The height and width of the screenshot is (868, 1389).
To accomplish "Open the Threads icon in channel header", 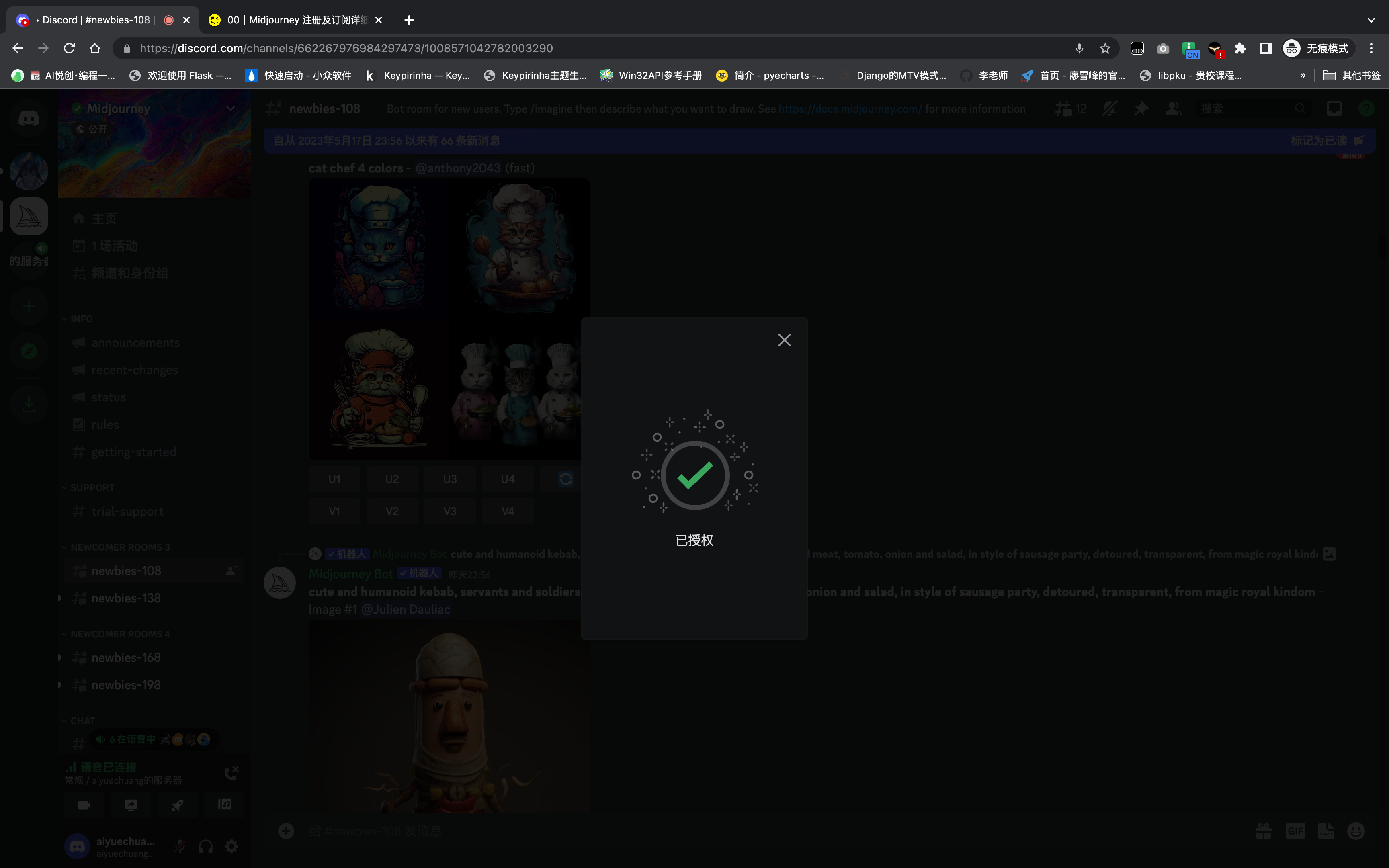I will click(1063, 108).
